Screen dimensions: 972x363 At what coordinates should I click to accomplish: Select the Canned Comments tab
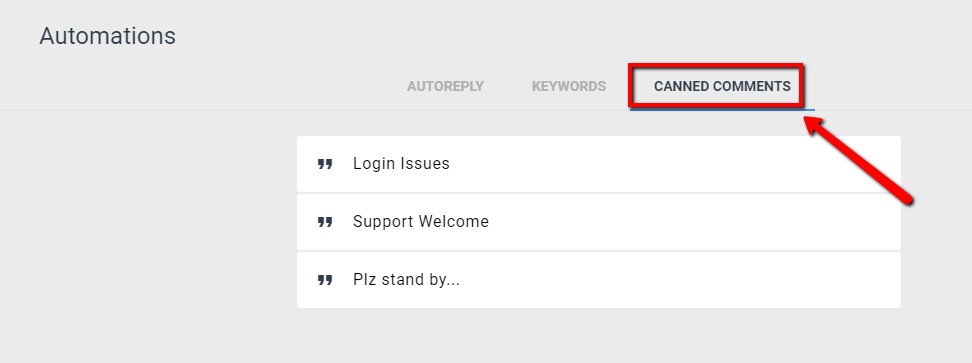722,87
